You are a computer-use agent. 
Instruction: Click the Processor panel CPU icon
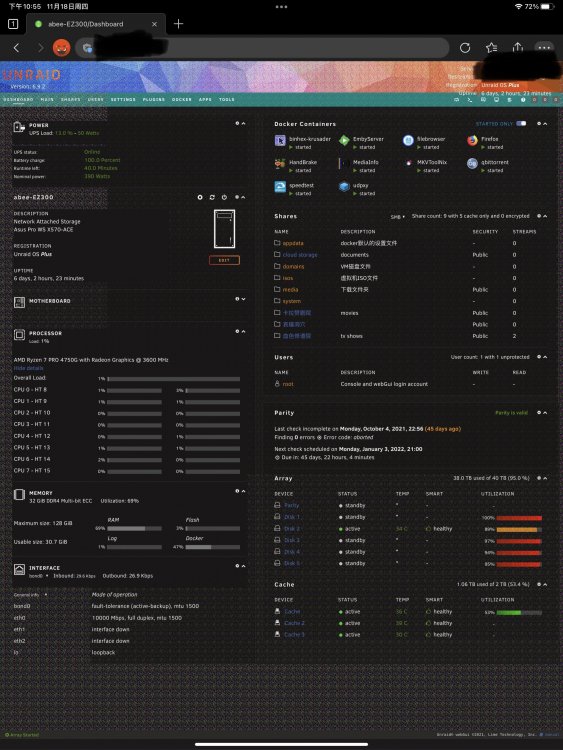(19, 335)
